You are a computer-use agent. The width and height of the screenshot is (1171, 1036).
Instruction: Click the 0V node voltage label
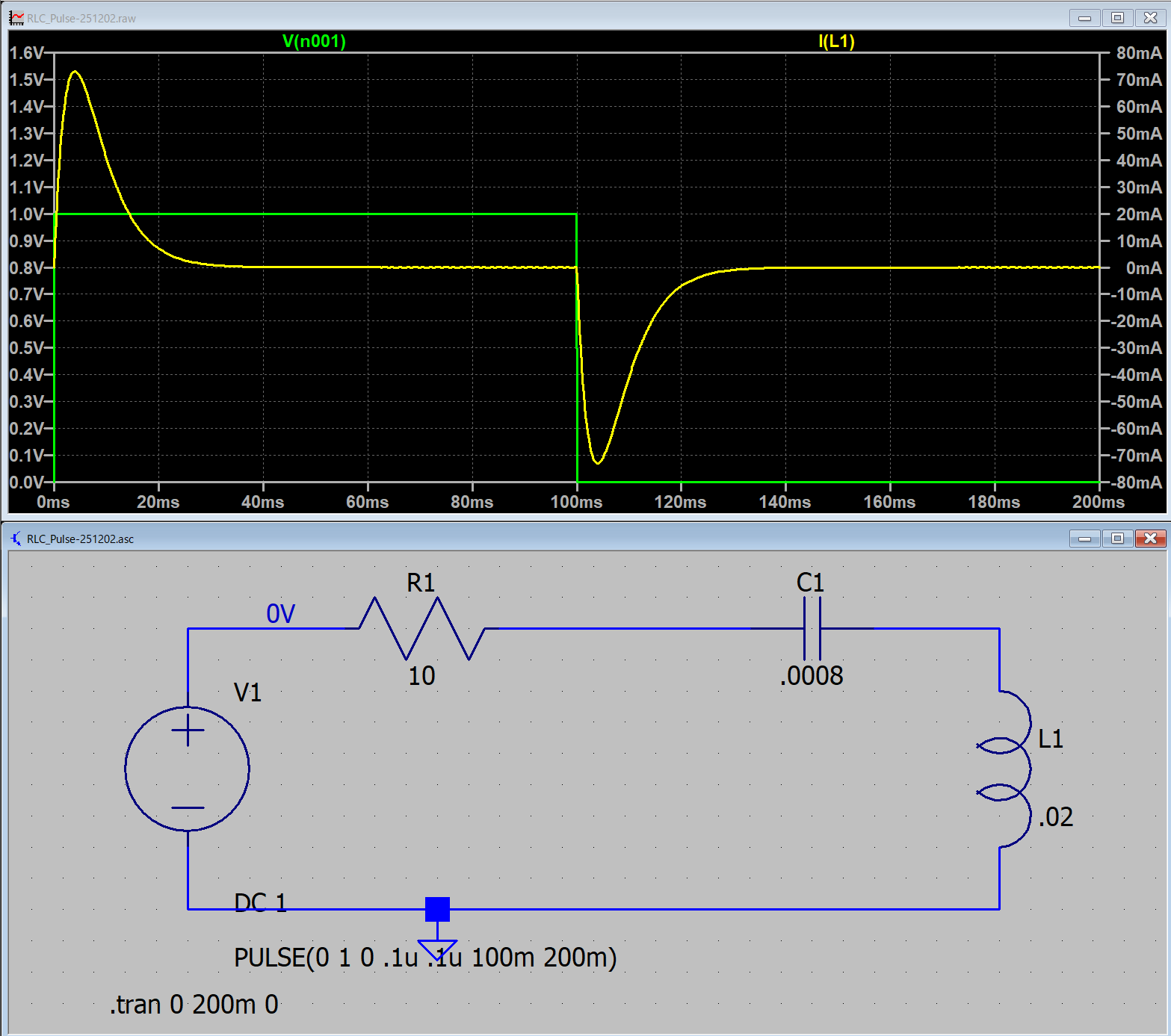(x=281, y=614)
